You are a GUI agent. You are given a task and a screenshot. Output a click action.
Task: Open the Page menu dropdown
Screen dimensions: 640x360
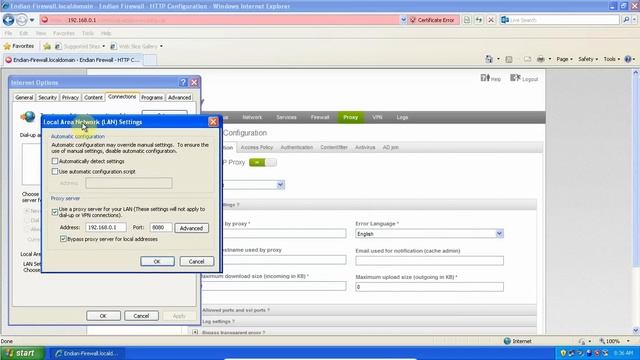click(564, 59)
